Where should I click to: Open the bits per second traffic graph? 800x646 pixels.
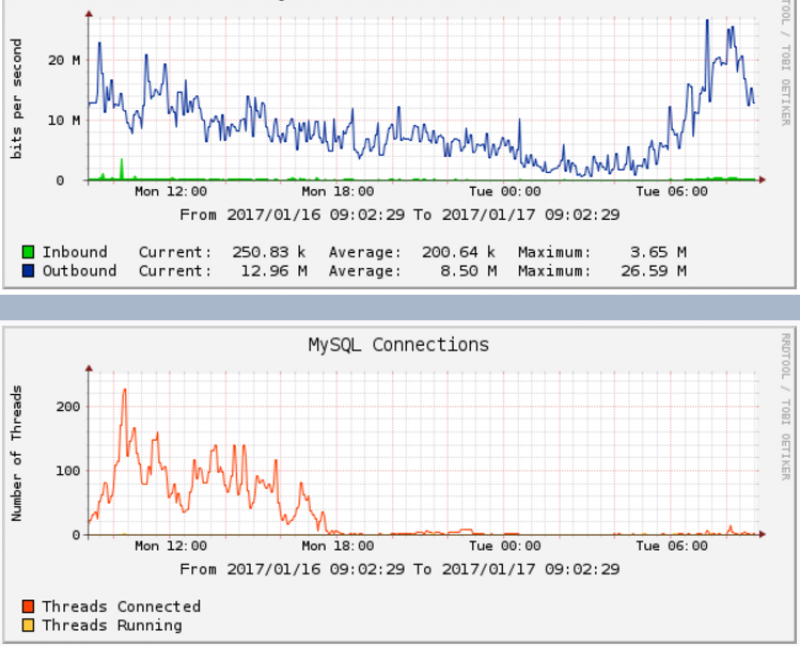pos(423,100)
